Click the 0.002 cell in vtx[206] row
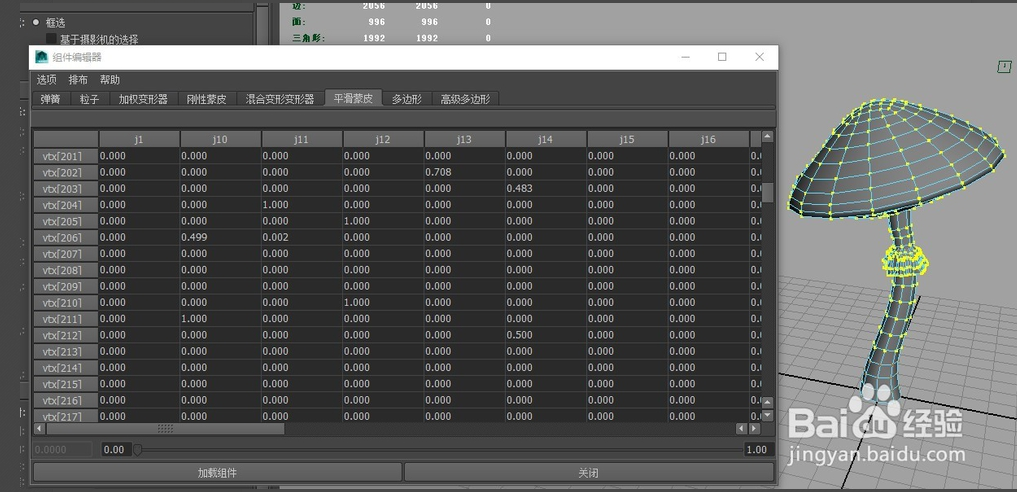 (302, 237)
